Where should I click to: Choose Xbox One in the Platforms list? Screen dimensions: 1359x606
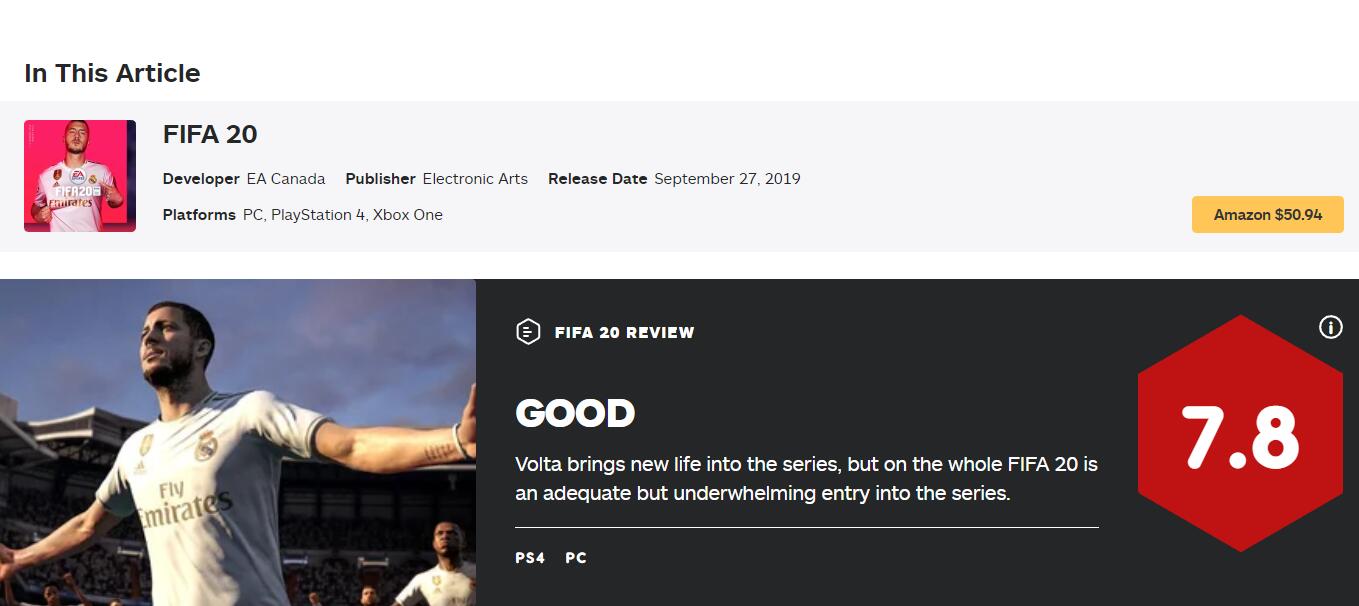coord(408,215)
